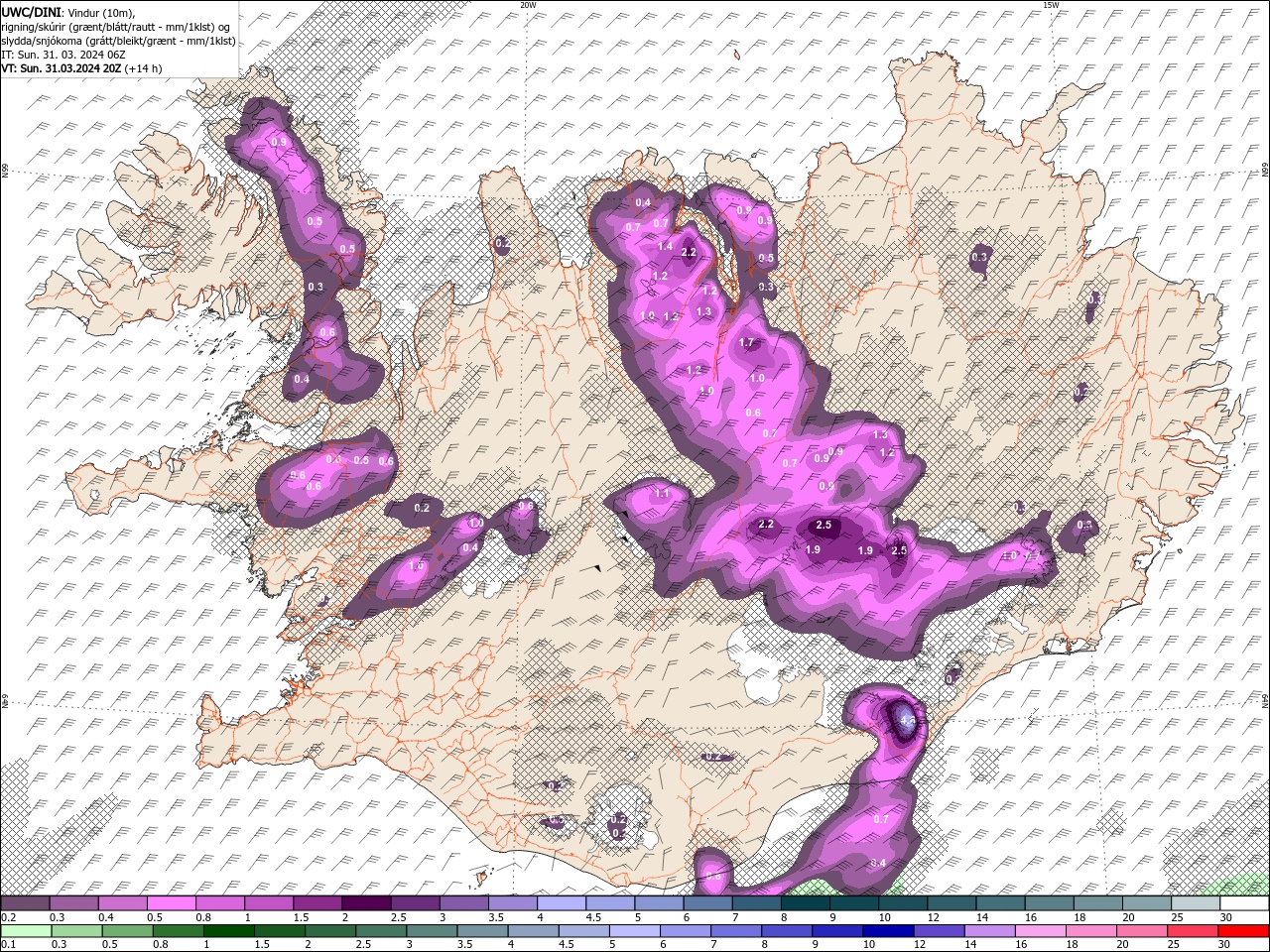Click the "UWC/DINI" title text
The image size is (1270, 952).
point(32,12)
